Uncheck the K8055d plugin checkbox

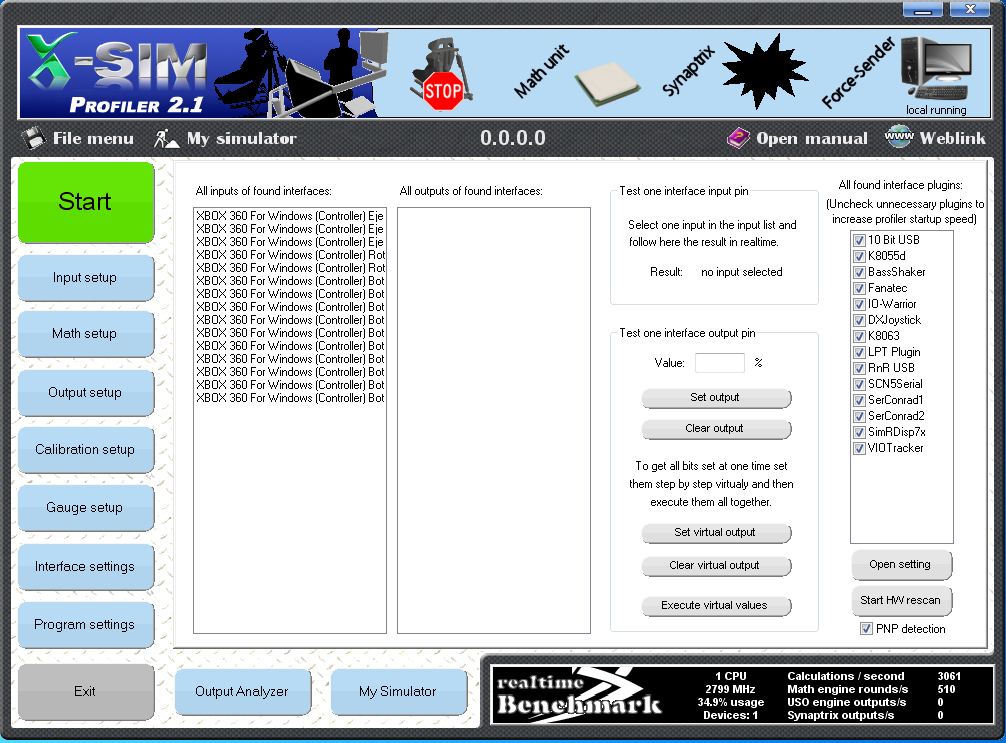click(859, 256)
